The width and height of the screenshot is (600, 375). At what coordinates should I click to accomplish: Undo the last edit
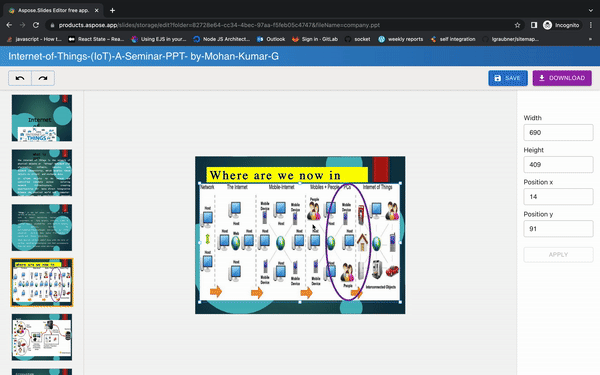pyautogui.click(x=20, y=78)
